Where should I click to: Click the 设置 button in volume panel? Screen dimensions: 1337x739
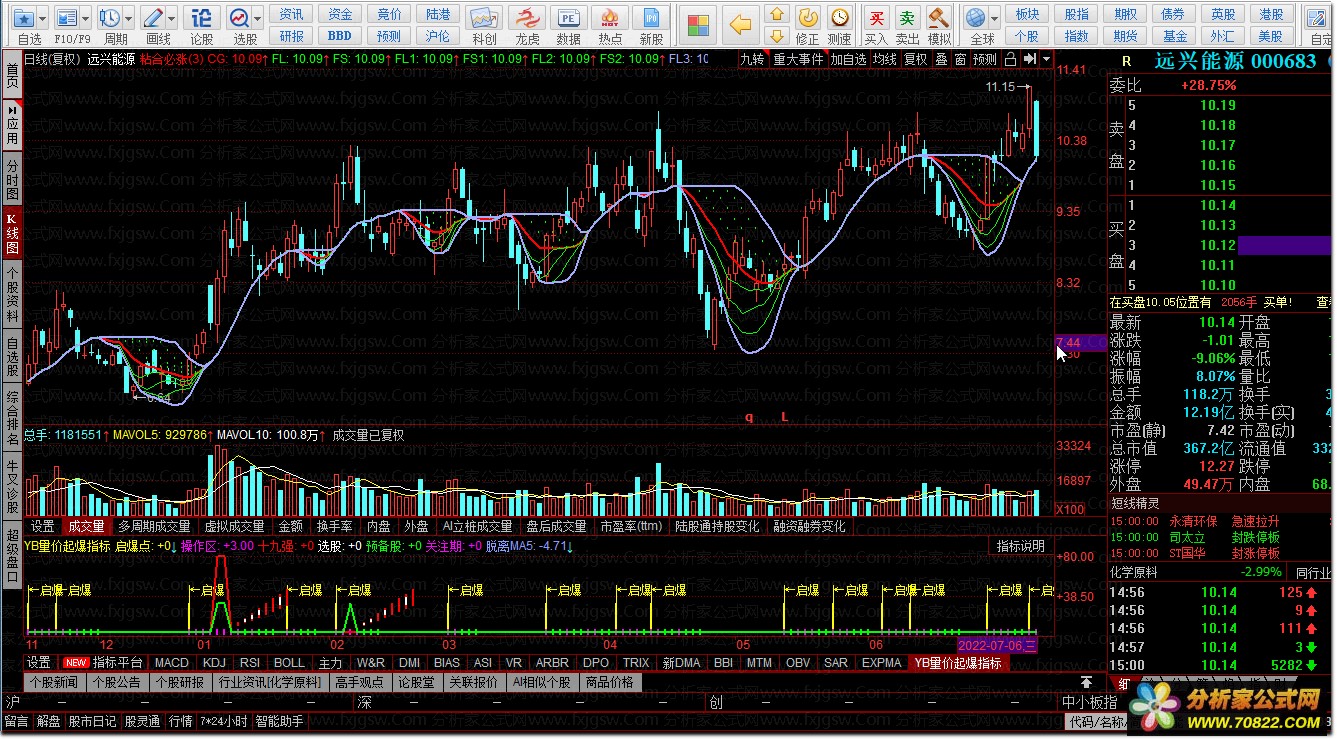(42, 526)
